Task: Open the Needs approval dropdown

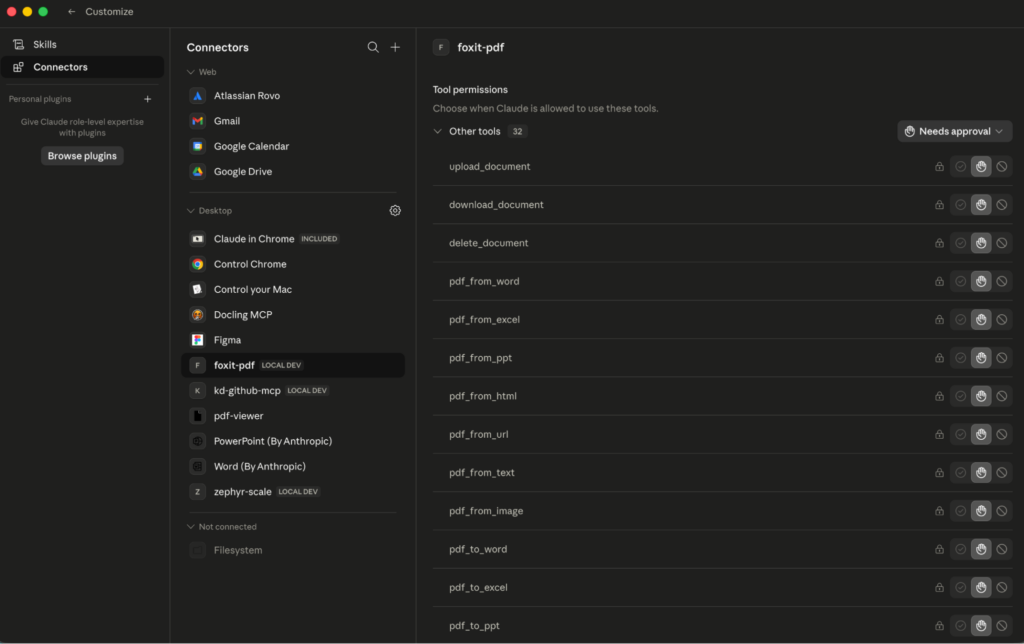Action: coord(954,131)
